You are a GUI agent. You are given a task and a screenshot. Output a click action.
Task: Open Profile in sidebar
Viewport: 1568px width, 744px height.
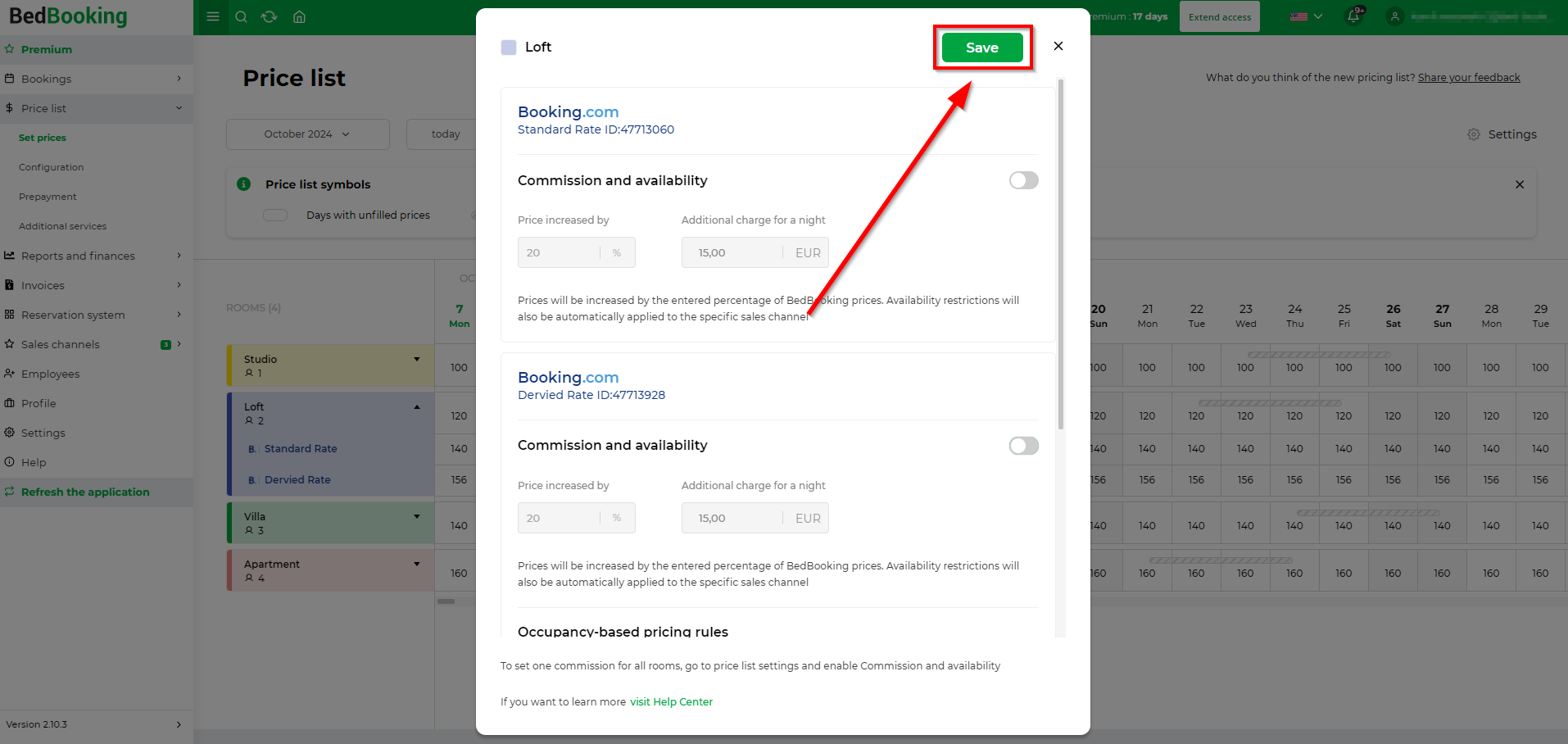(97, 403)
